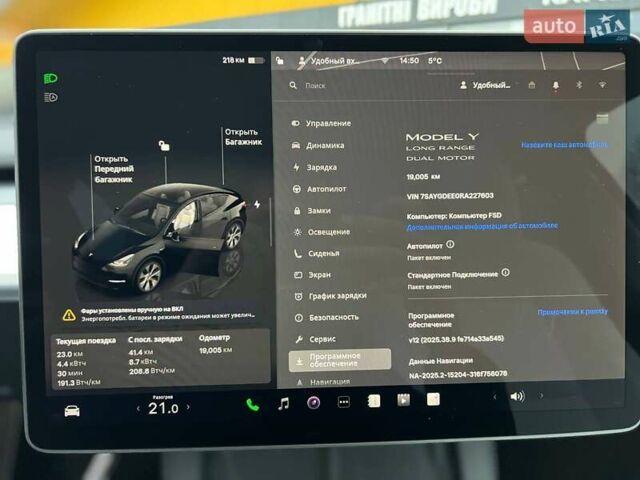Tap the speaker volume icon
This screenshot has width=640, height=480.
tap(517, 396)
